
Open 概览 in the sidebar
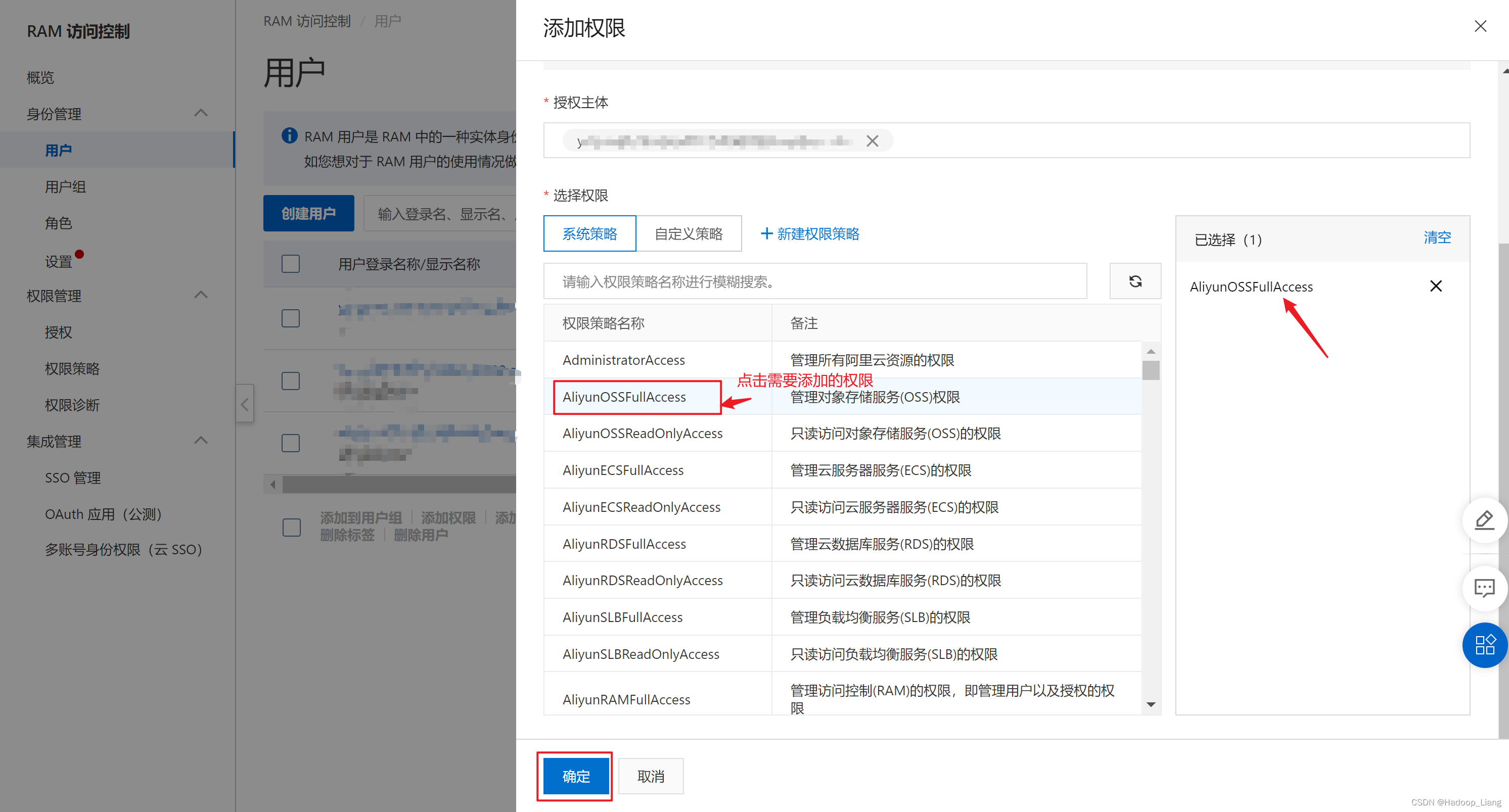[40, 77]
